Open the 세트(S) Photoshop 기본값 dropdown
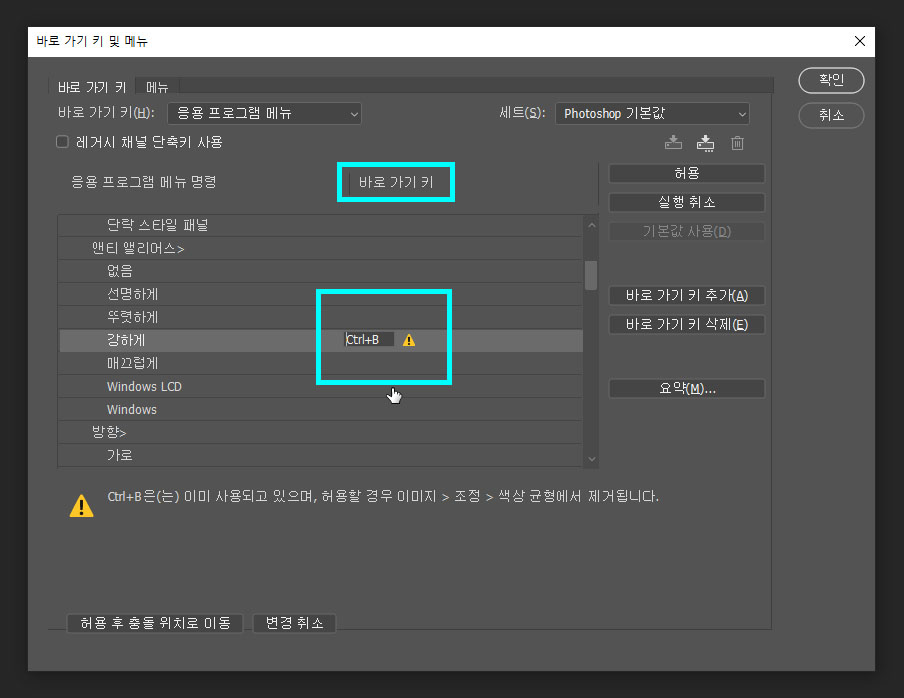Viewport: 904px width, 698px height. click(652, 114)
